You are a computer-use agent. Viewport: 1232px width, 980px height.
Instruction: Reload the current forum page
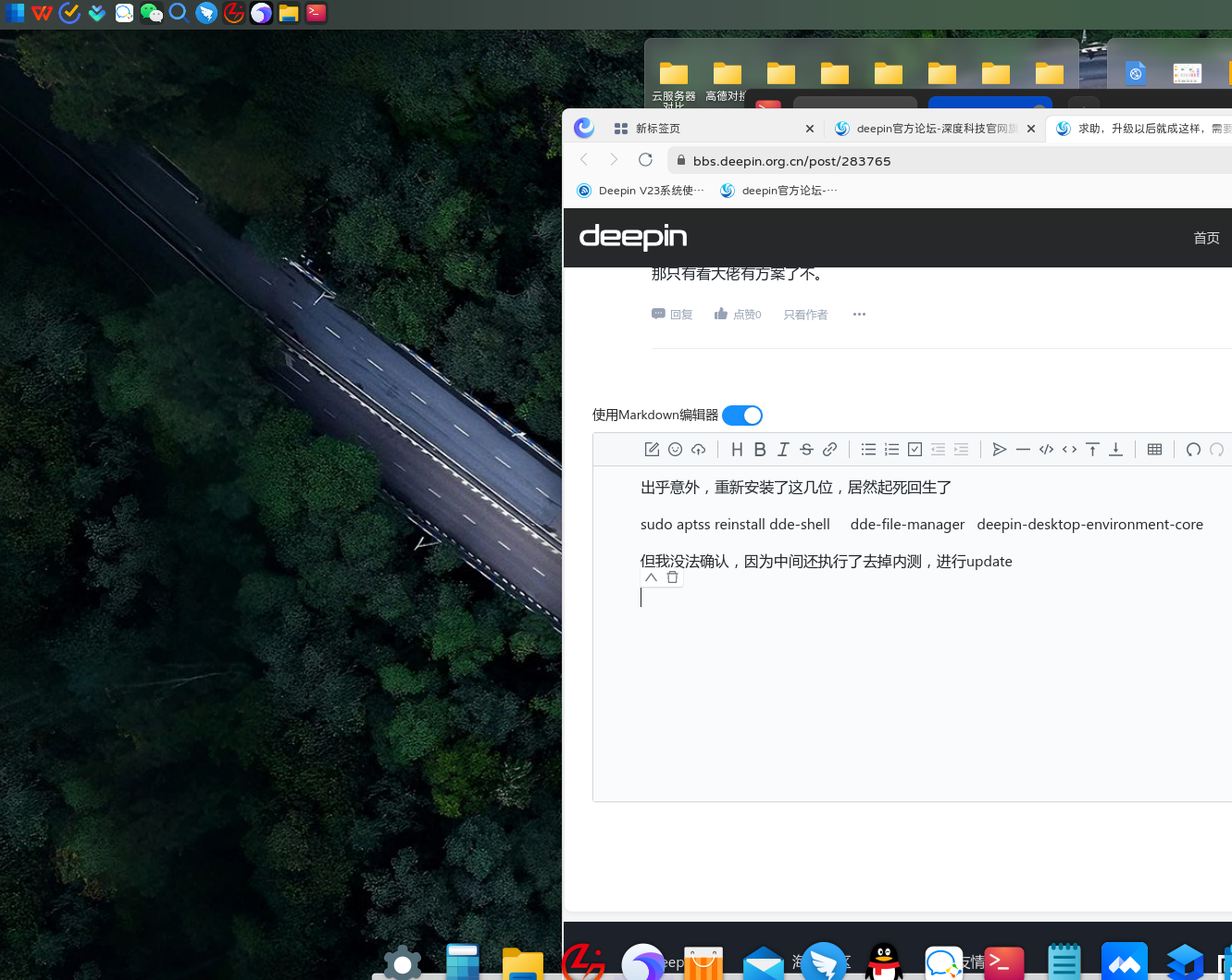click(x=645, y=160)
